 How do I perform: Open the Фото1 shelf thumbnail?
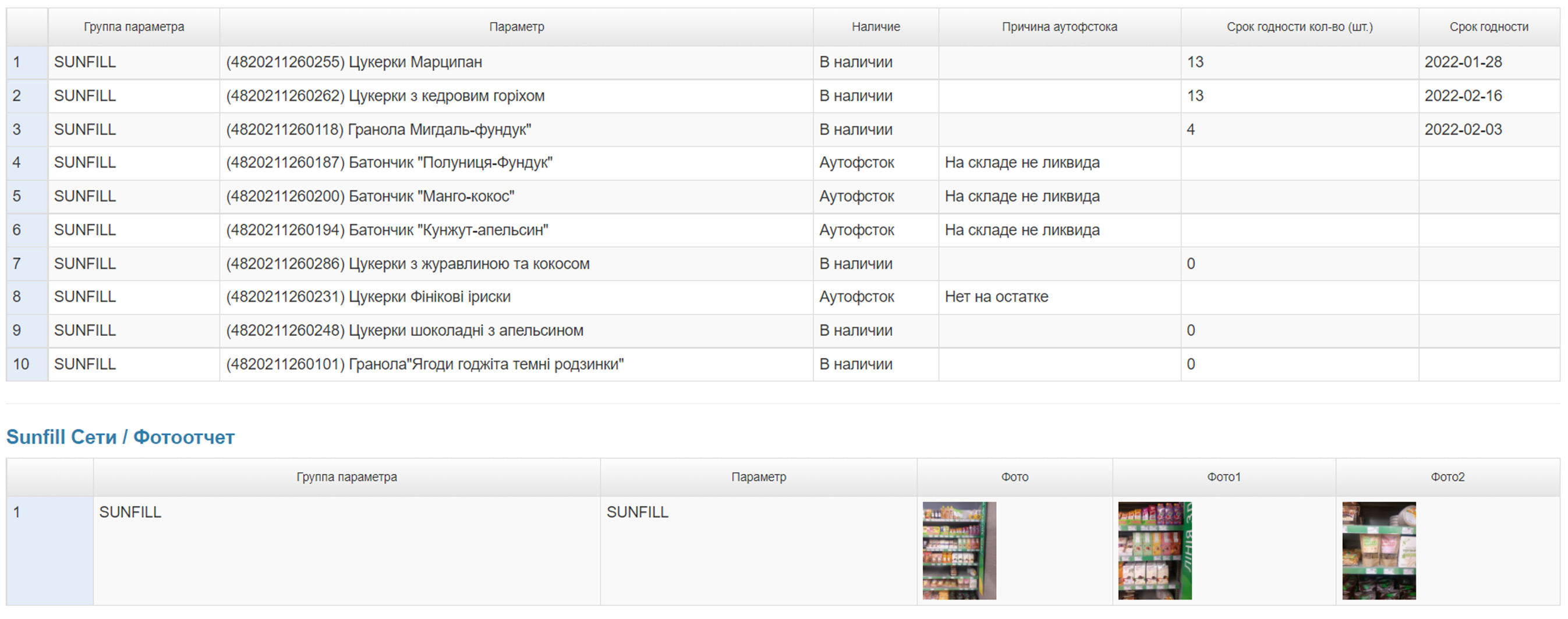1155,550
